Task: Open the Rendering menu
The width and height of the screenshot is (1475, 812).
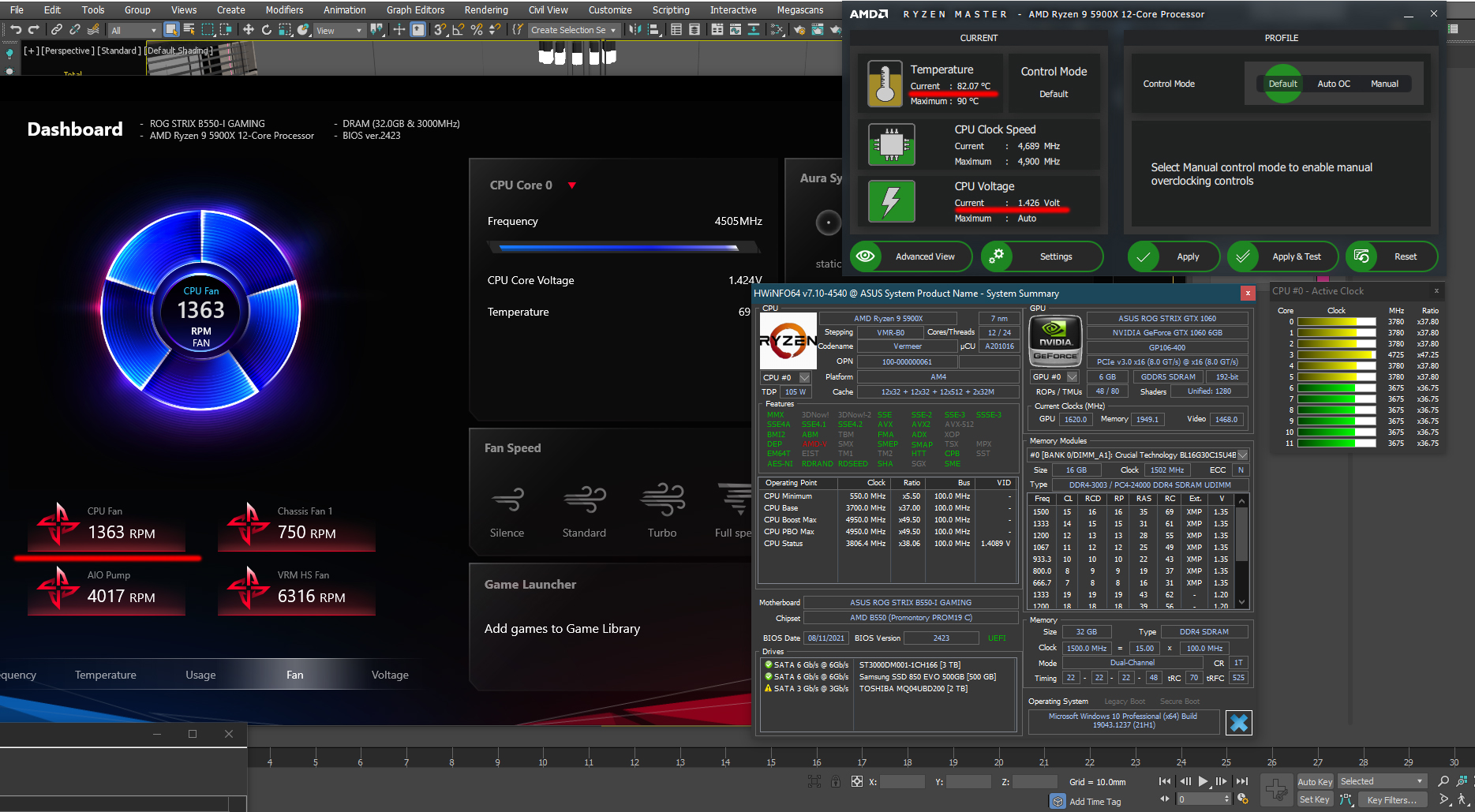Action: point(486,9)
